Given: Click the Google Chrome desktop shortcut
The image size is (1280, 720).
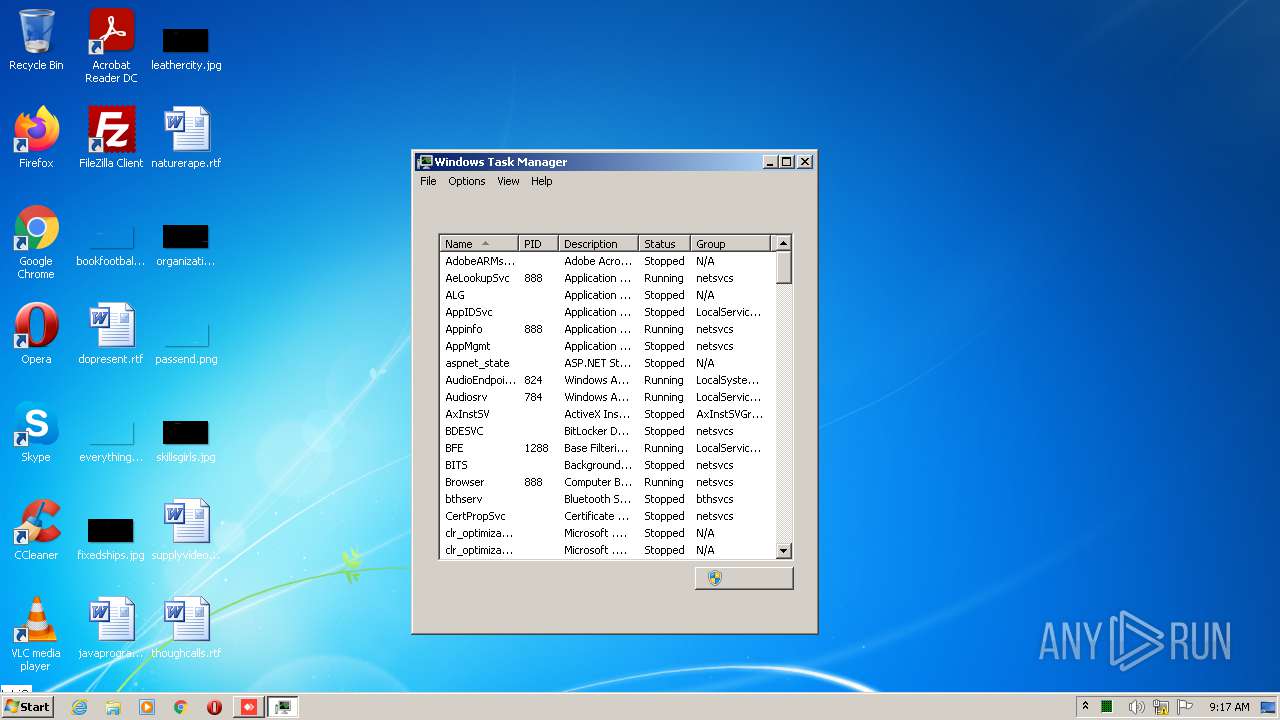Looking at the screenshot, I should point(36,243).
